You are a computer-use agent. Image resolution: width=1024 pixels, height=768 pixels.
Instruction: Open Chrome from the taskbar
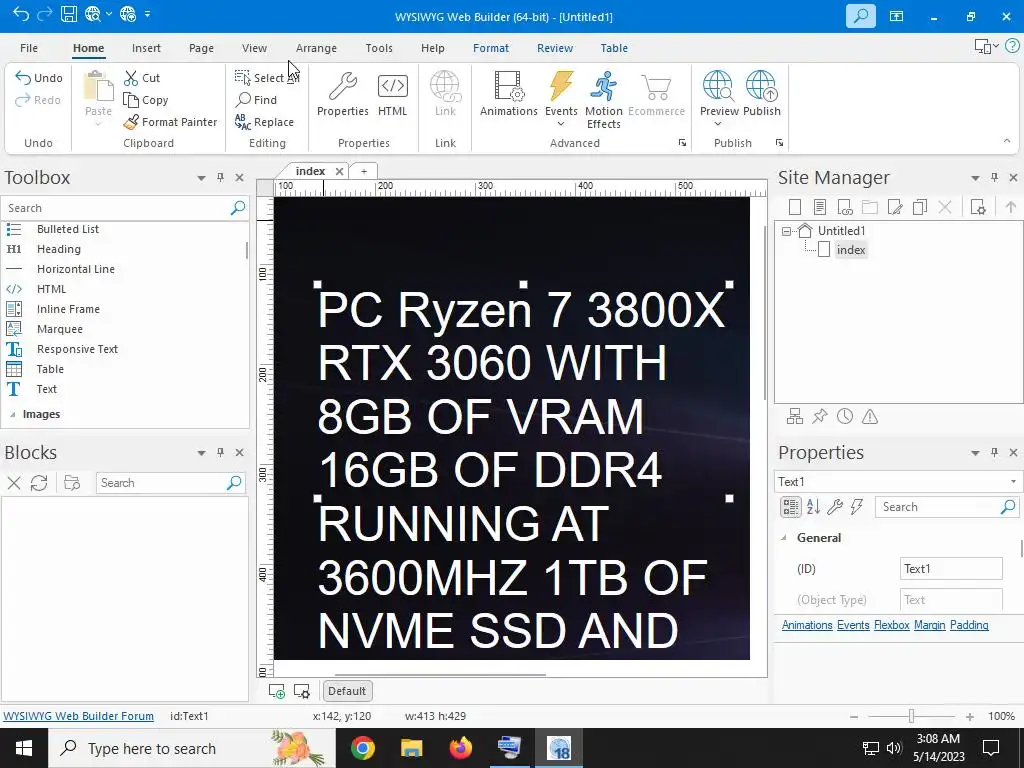point(362,748)
